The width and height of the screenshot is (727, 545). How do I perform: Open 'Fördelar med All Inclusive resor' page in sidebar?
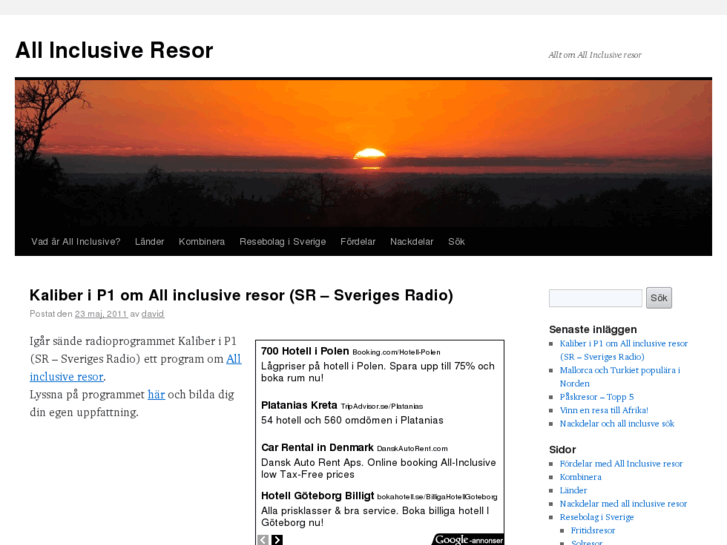pyautogui.click(x=621, y=464)
